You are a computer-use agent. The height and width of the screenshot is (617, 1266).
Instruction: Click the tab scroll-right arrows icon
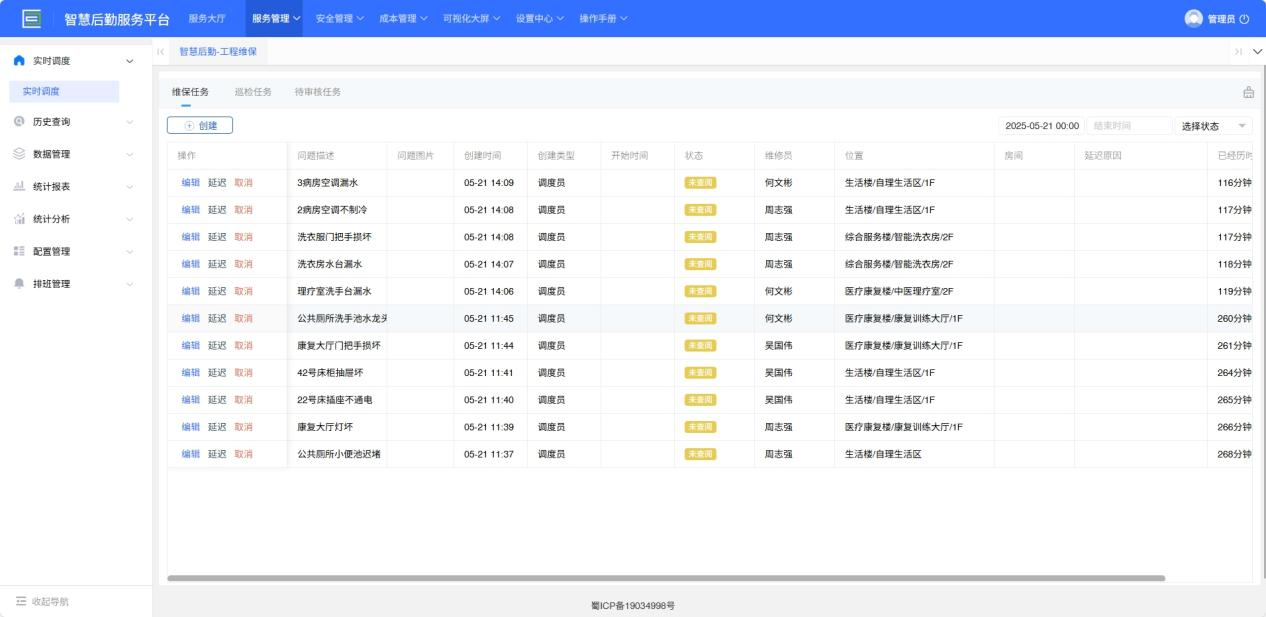1238,51
